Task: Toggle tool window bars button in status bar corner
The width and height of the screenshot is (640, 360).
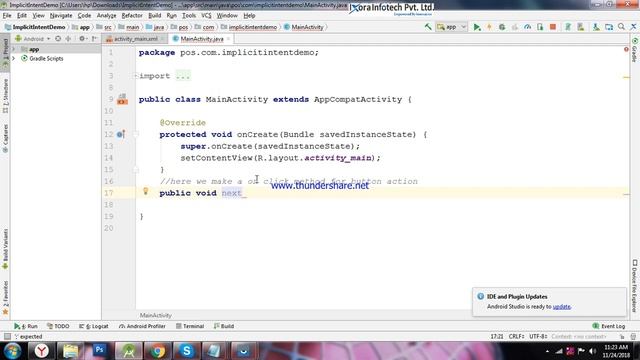Action: tap(7, 336)
